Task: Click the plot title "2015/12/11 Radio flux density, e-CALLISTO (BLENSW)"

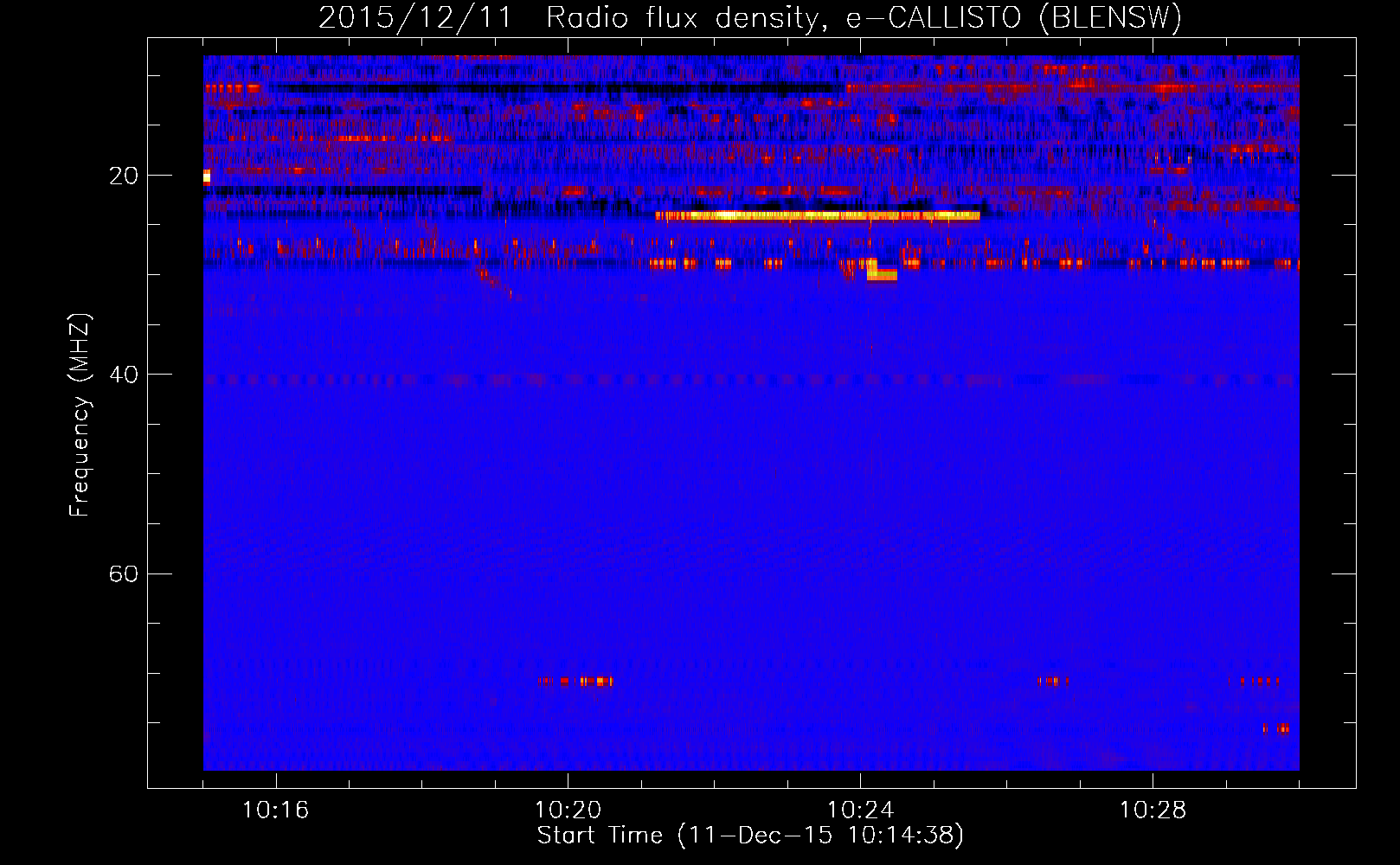Action: click(x=750, y=18)
